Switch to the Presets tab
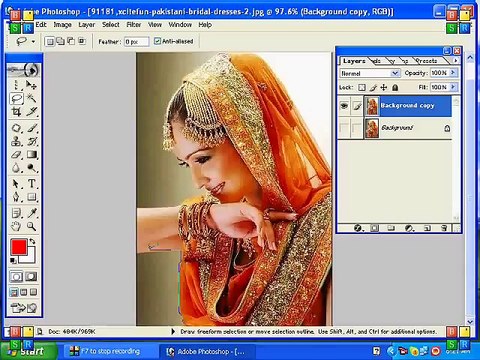480x360 pixels. [x=427, y=61]
